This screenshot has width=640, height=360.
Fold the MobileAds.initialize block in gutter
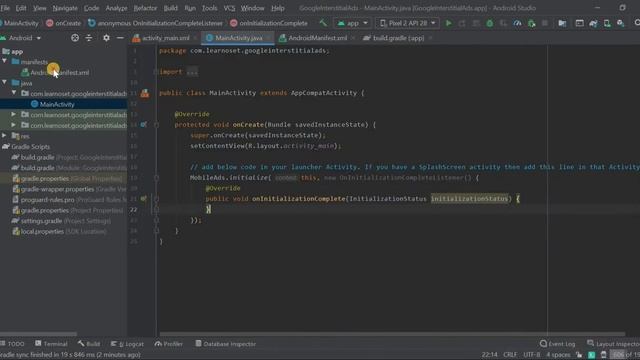pyautogui.click(x=156, y=178)
